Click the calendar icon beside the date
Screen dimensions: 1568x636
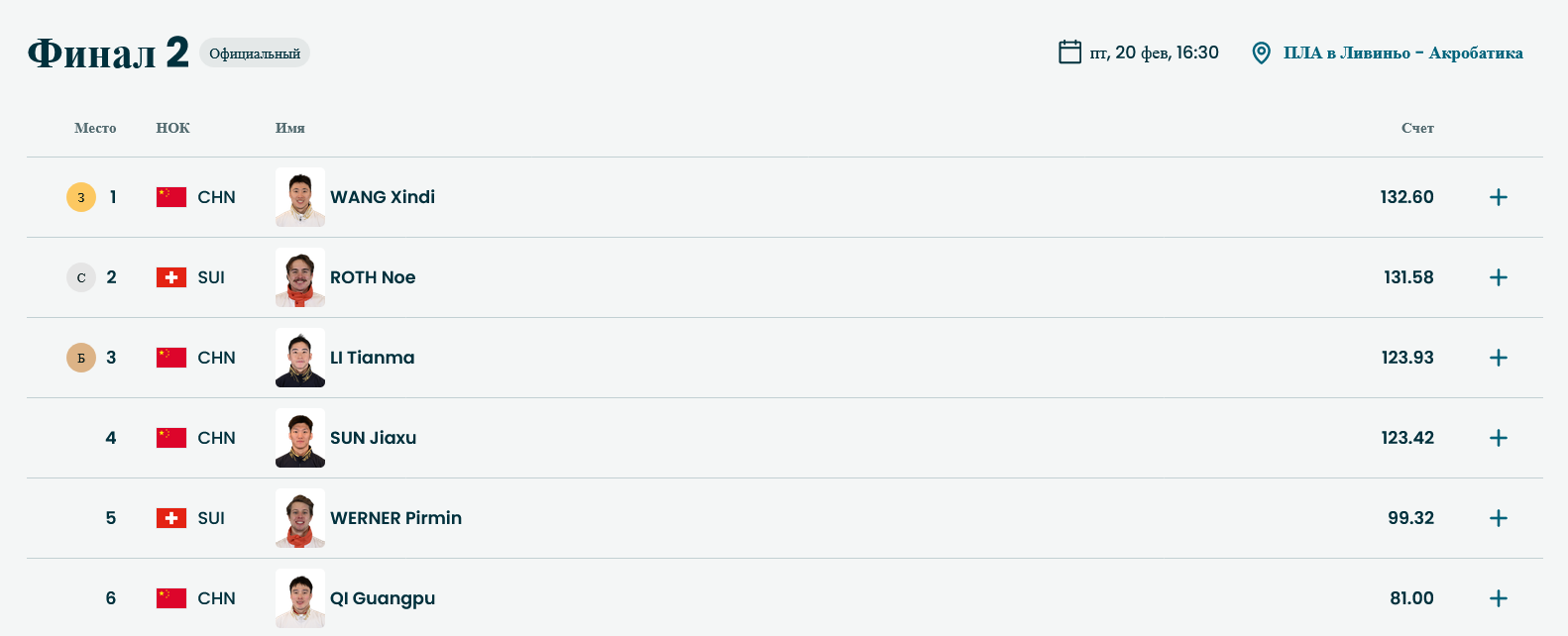point(1069,53)
